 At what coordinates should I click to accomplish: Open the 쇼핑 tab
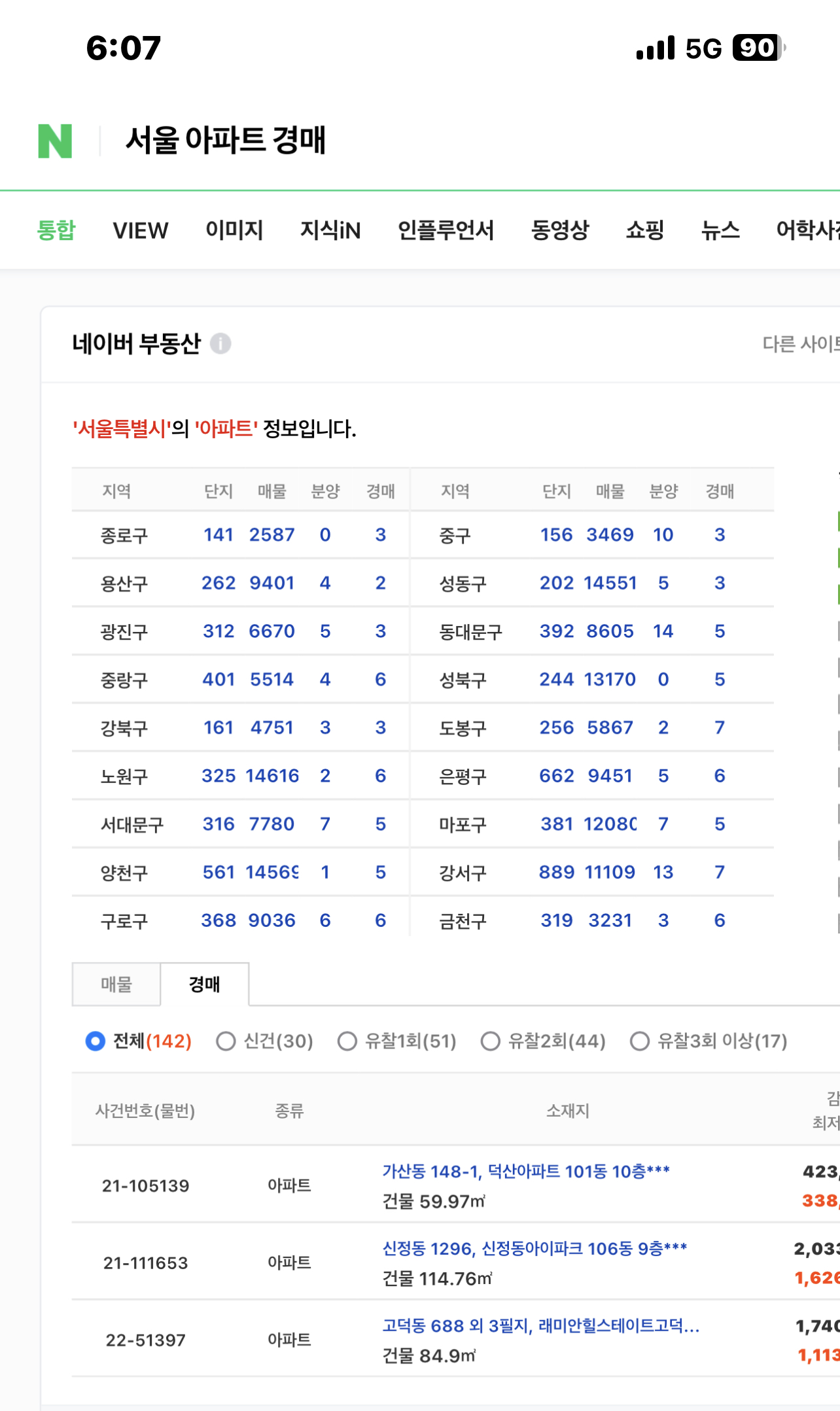click(645, 230)
